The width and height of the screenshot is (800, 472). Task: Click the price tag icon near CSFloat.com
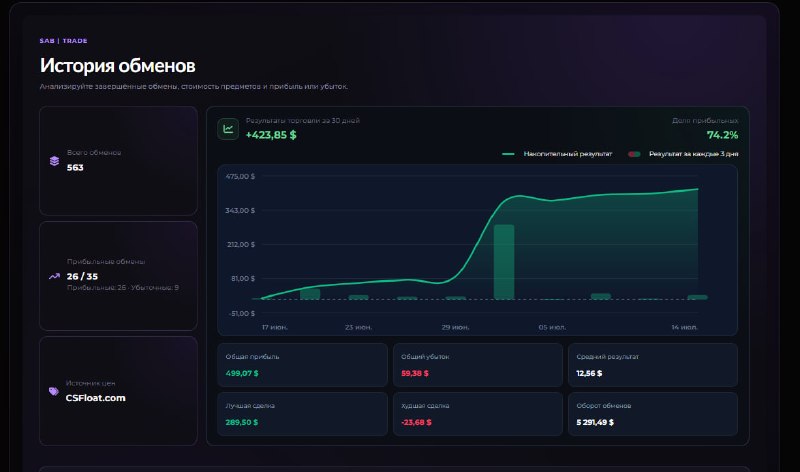54,391
